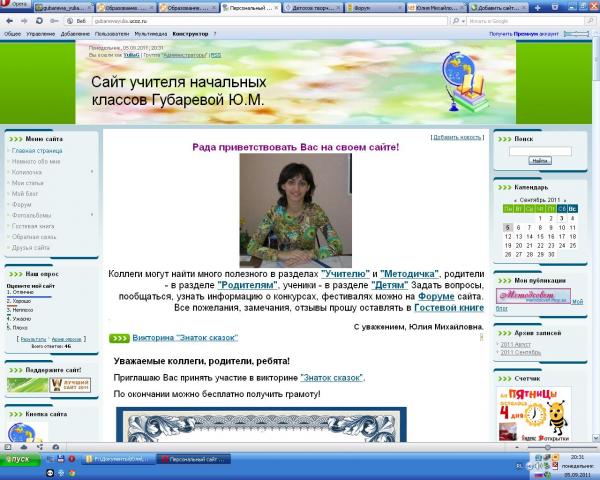Select calendar day 3
Viewport: 600px width, 480px height.
(x=561, y=218)
